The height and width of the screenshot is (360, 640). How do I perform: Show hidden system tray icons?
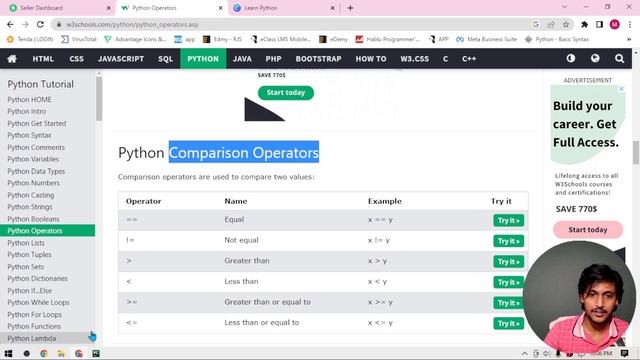[524, 353]
